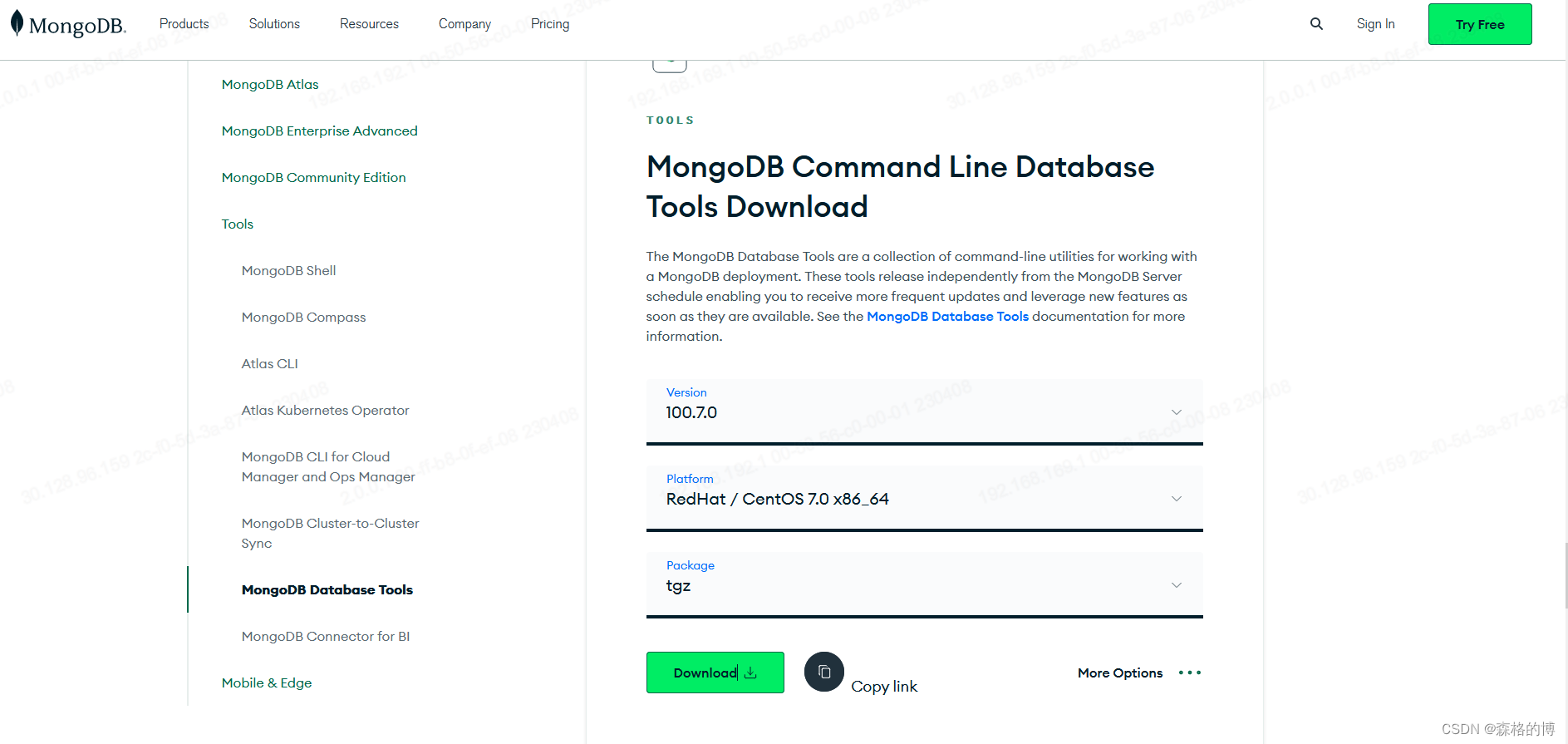Open MongoDB Atlas in sidebar
Viewport: 1568px width, 744px height.
point(270,84)
